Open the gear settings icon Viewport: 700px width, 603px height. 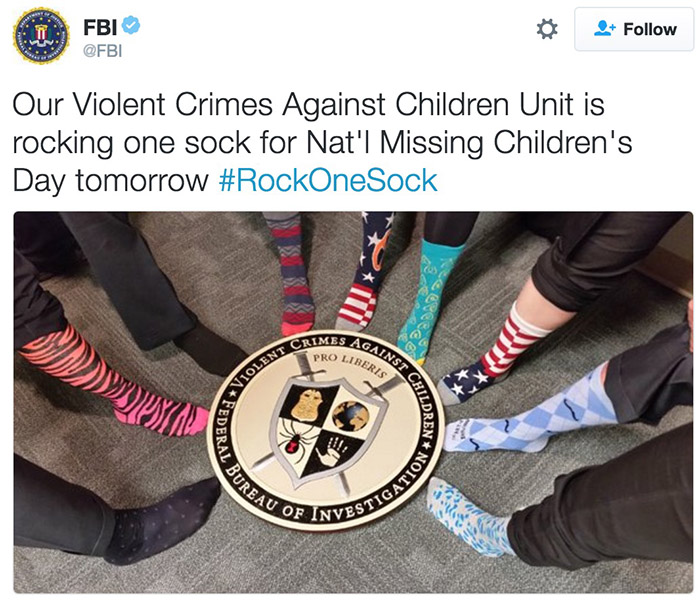547,29
